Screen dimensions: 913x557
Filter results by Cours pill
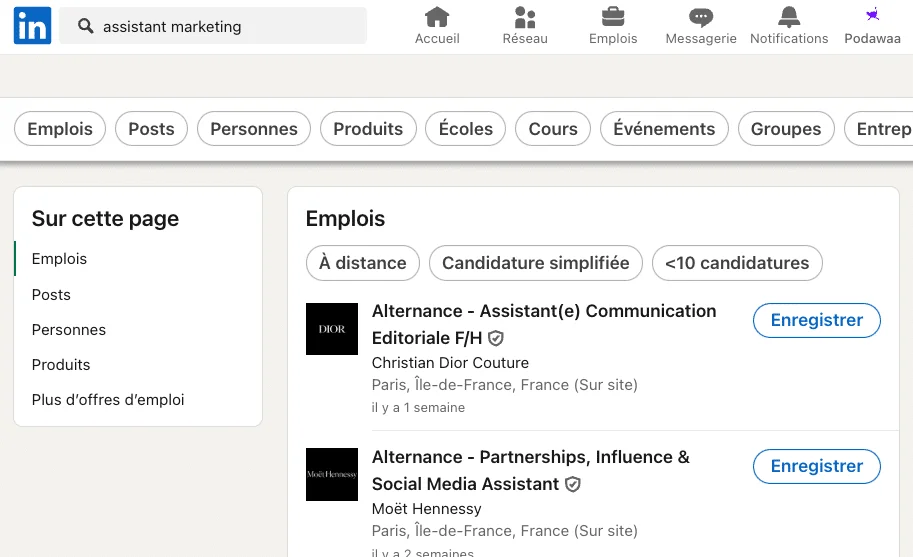(553, 129)
